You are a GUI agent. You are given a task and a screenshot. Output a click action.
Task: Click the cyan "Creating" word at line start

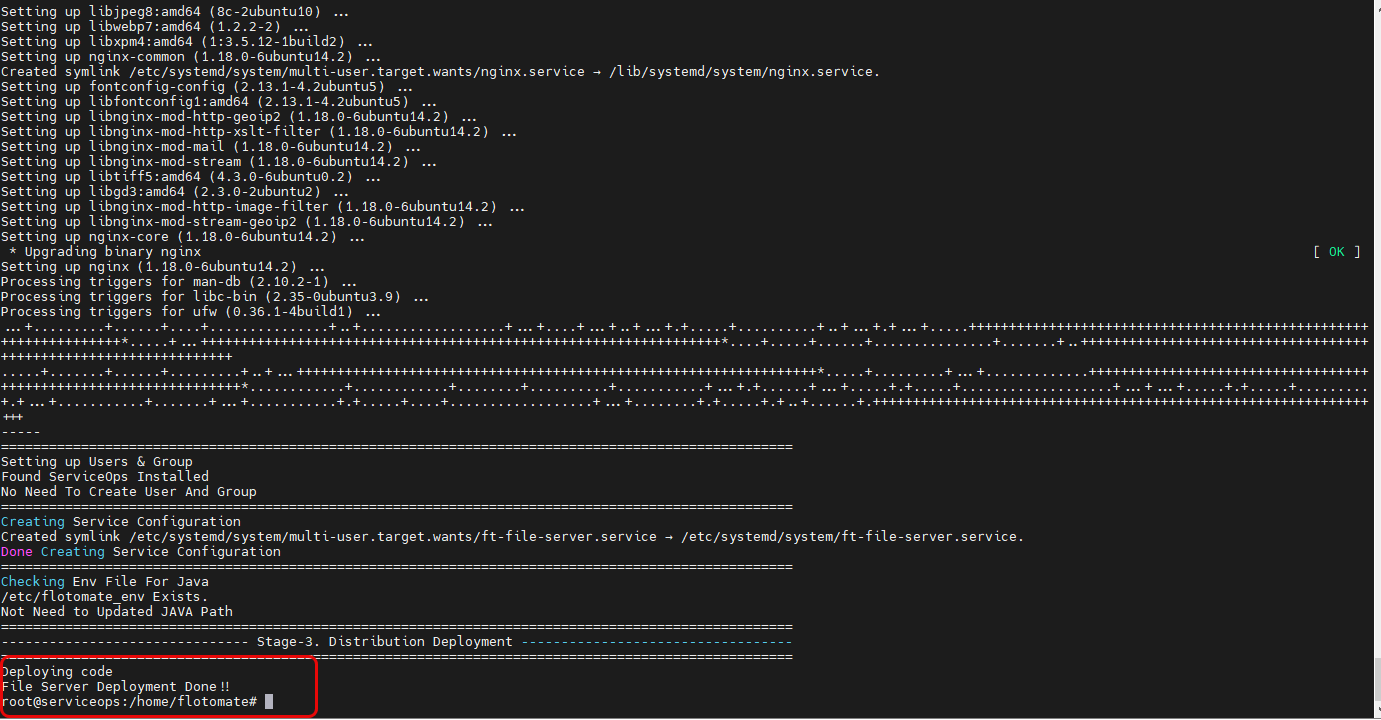coord(33,522)
